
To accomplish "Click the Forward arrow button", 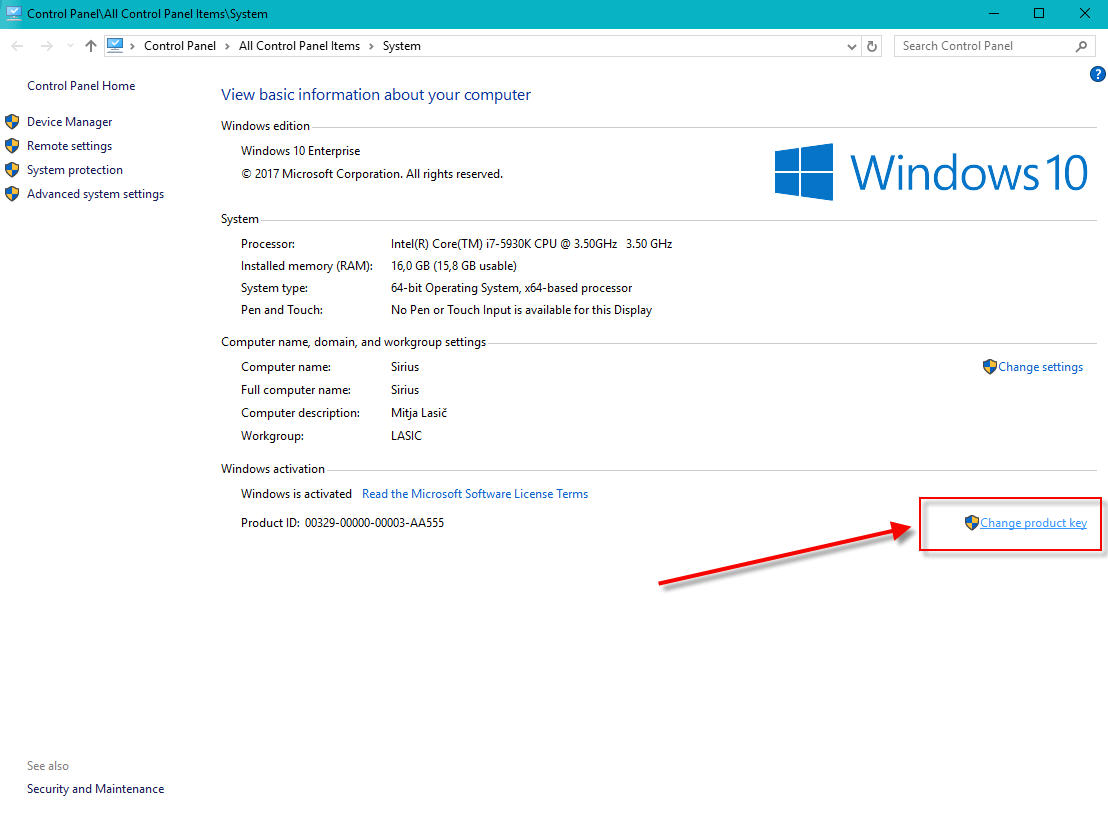I will 46,46.
